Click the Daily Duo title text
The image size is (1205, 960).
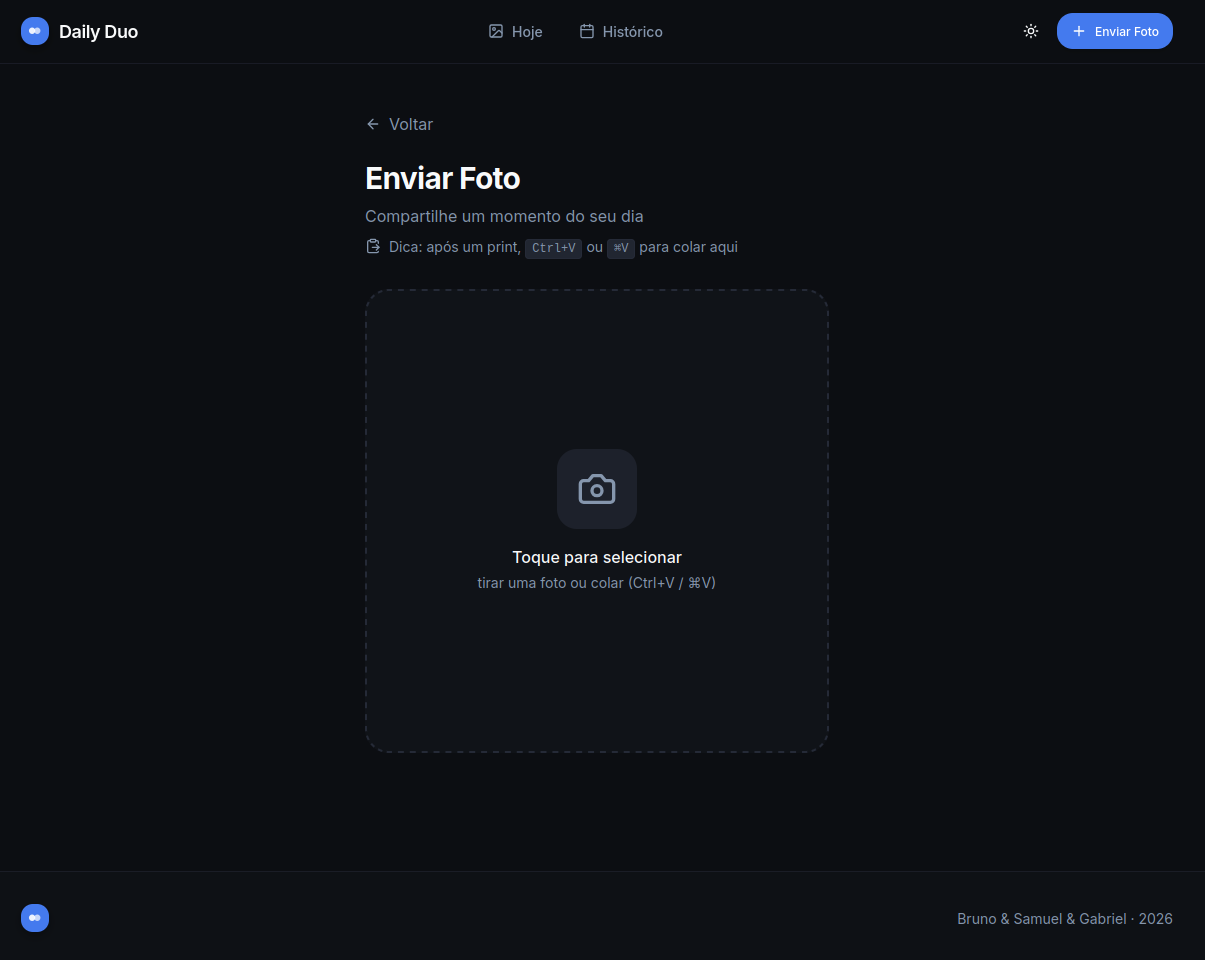98,32
